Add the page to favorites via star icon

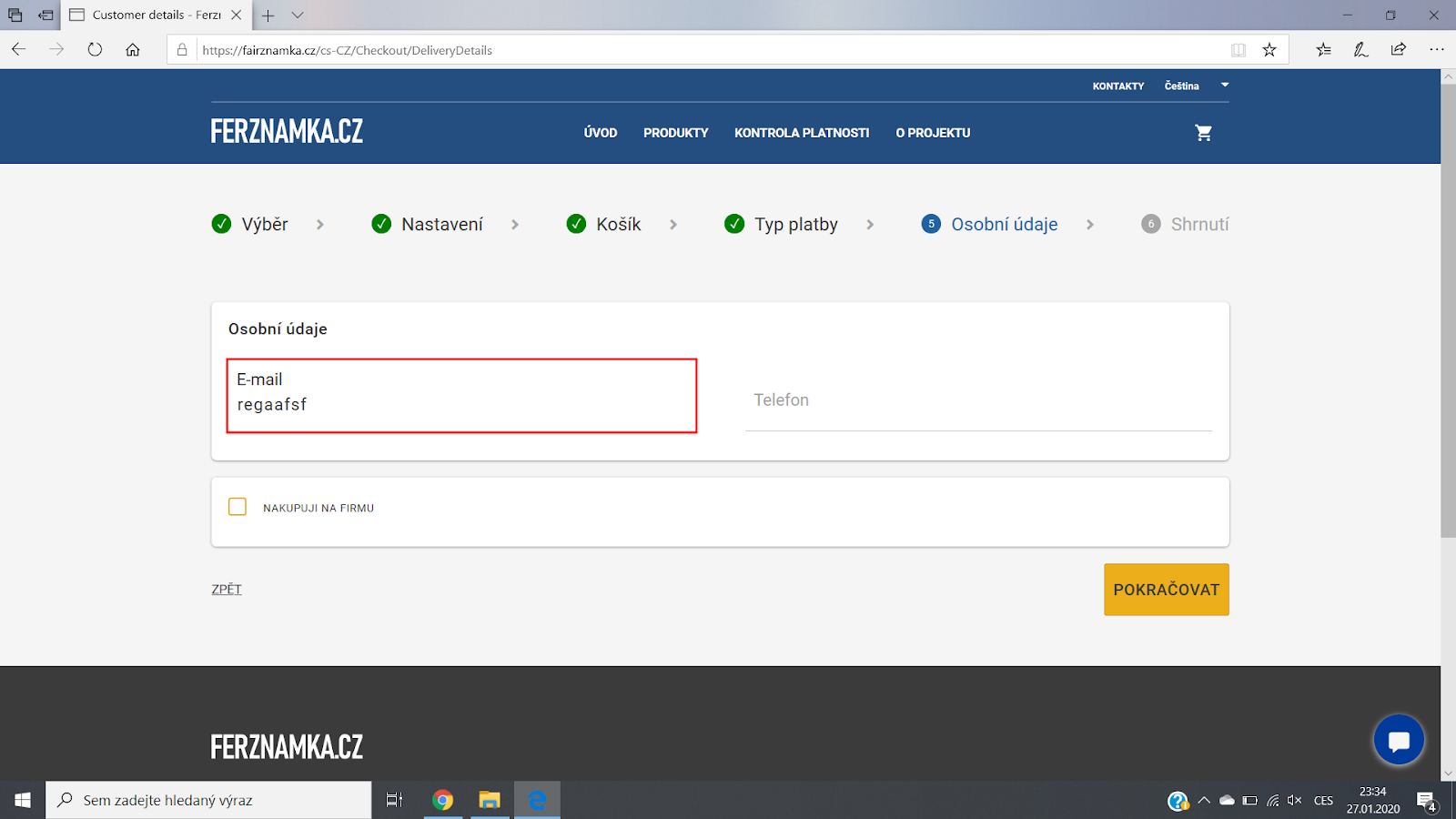1269,50
